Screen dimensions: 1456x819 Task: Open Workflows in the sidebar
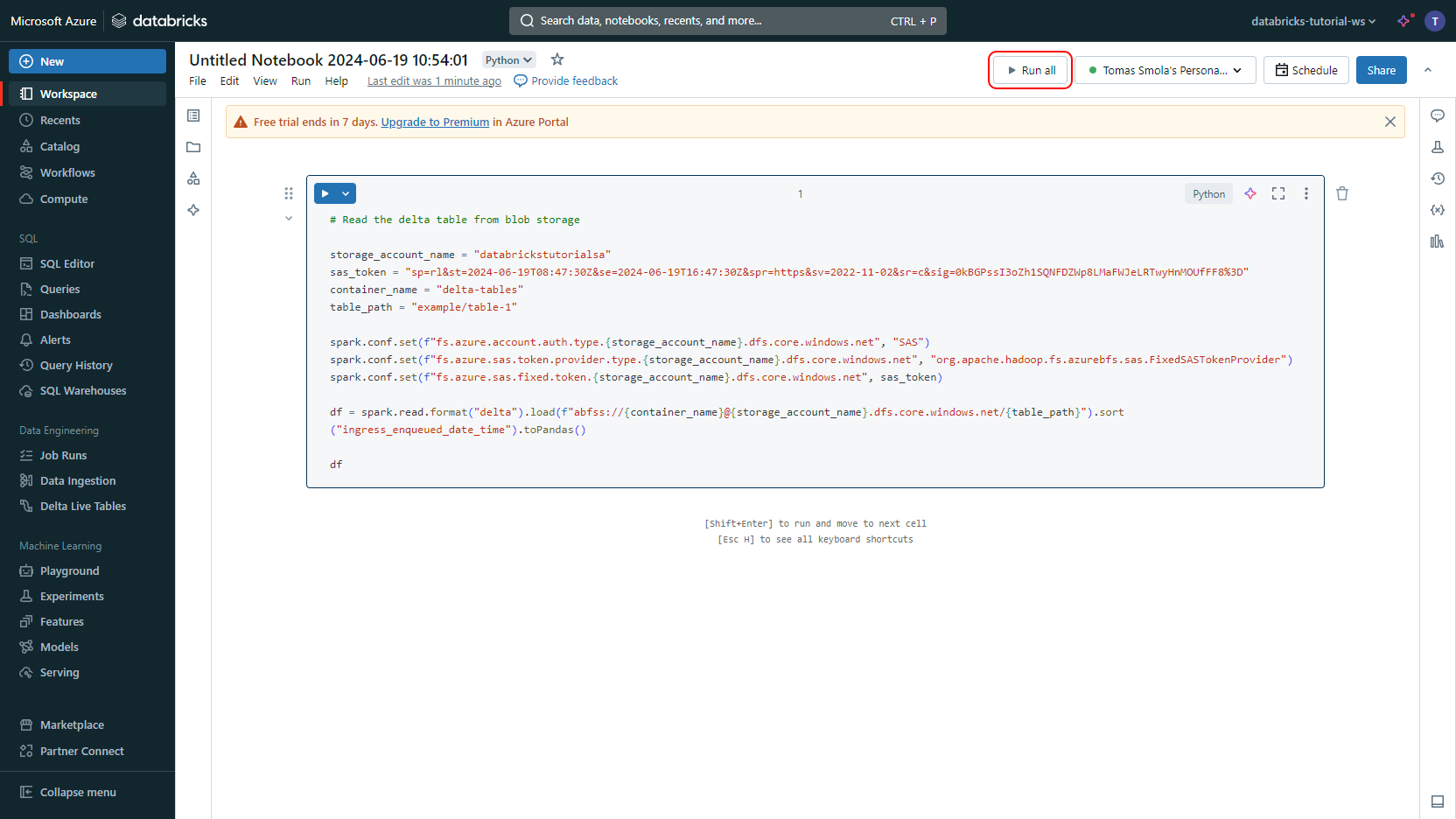point(87,172)
